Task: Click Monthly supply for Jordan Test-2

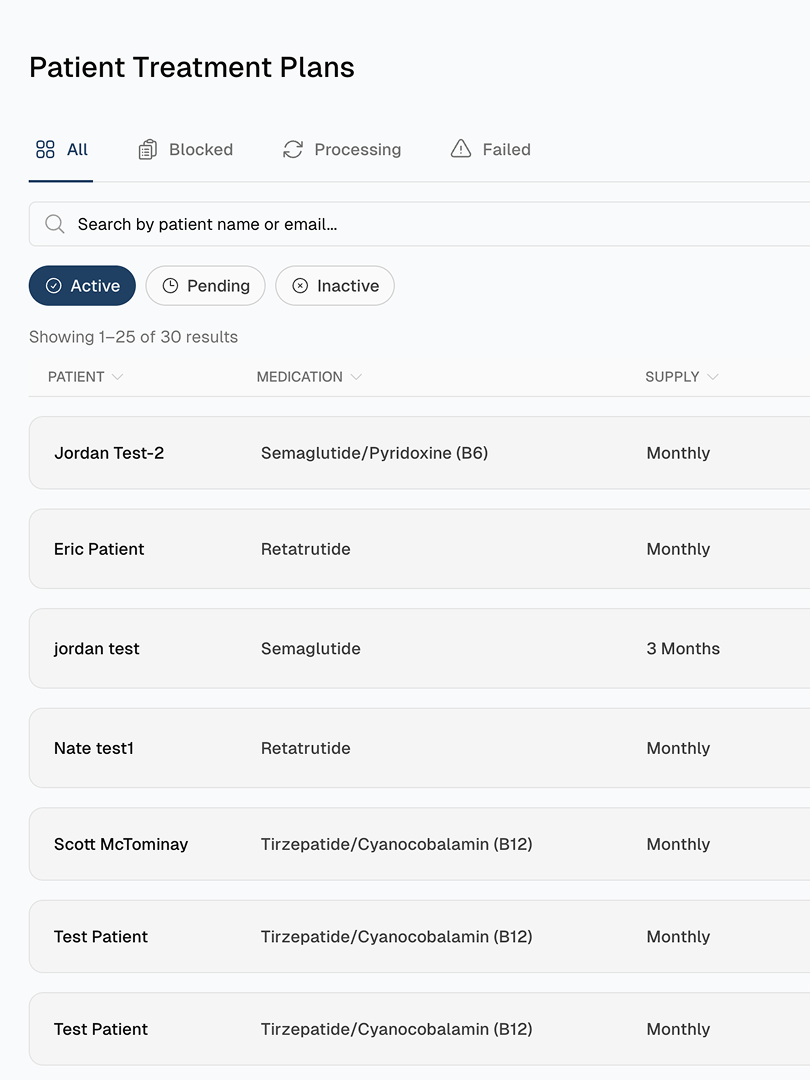Action: (678, 453)
